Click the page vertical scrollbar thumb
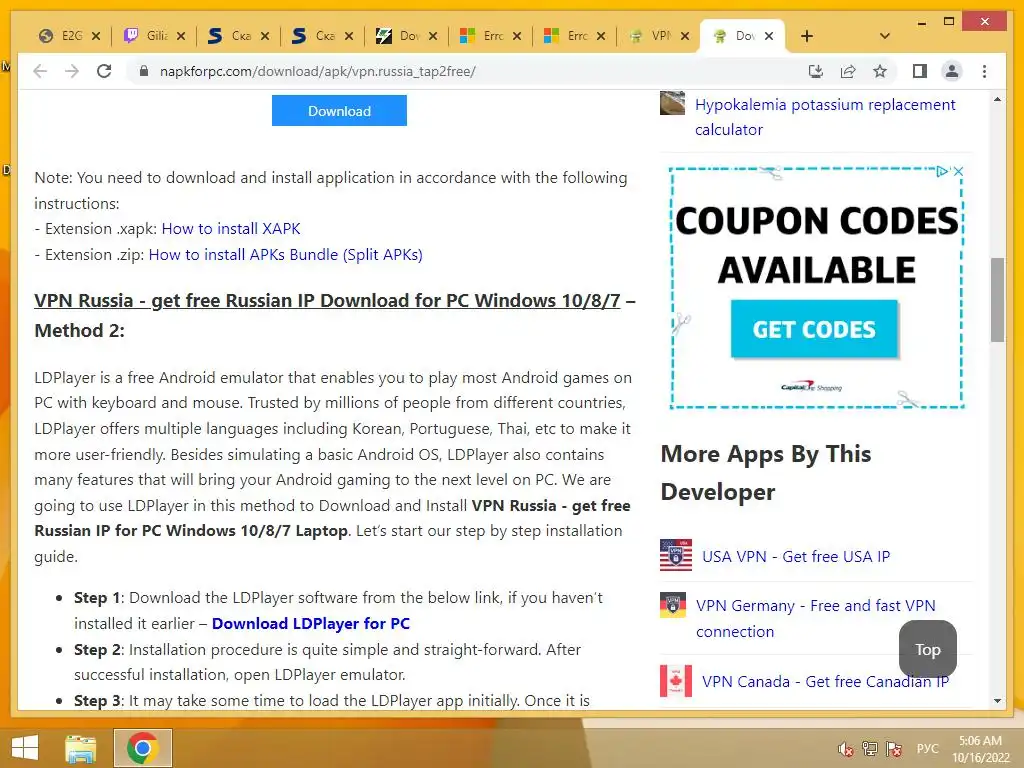 click(997, 300)
